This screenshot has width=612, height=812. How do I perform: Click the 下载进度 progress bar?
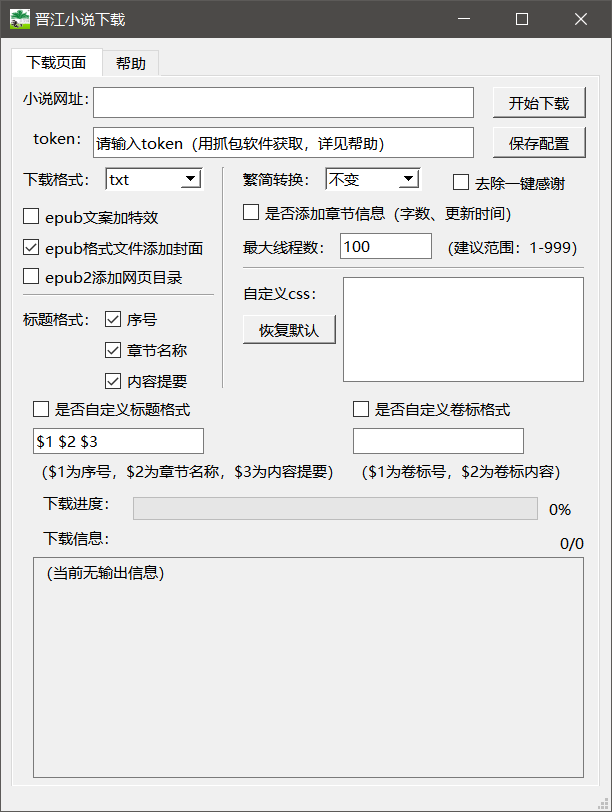pyautogui.click(x=336, y=509)
